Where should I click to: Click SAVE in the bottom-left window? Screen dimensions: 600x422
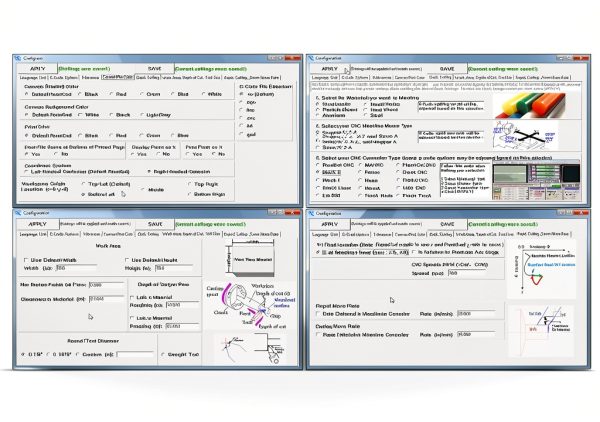click(155, 224)
